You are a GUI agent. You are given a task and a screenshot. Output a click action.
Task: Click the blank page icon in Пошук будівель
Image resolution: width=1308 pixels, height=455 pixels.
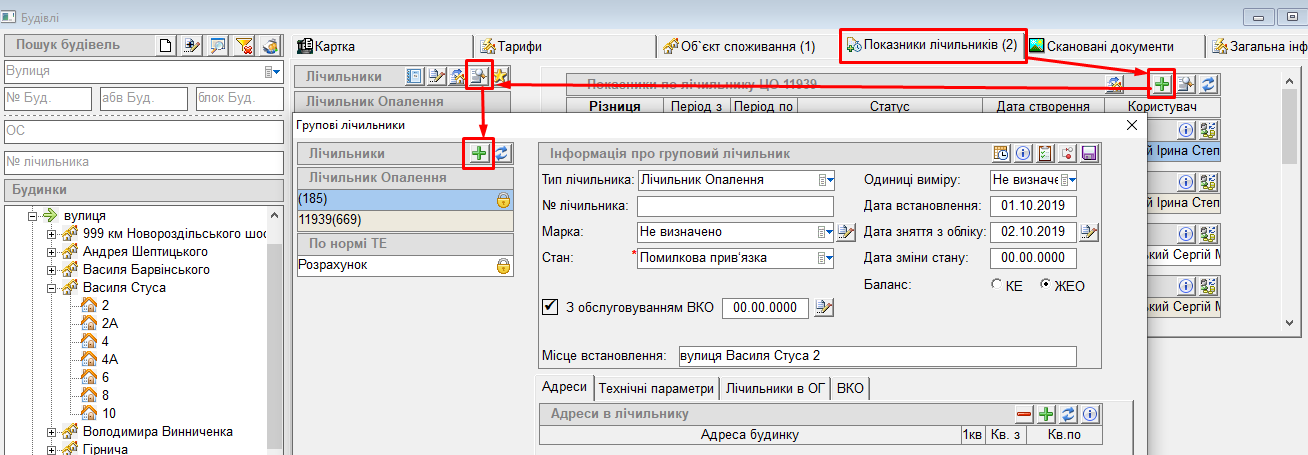[166, 46]
